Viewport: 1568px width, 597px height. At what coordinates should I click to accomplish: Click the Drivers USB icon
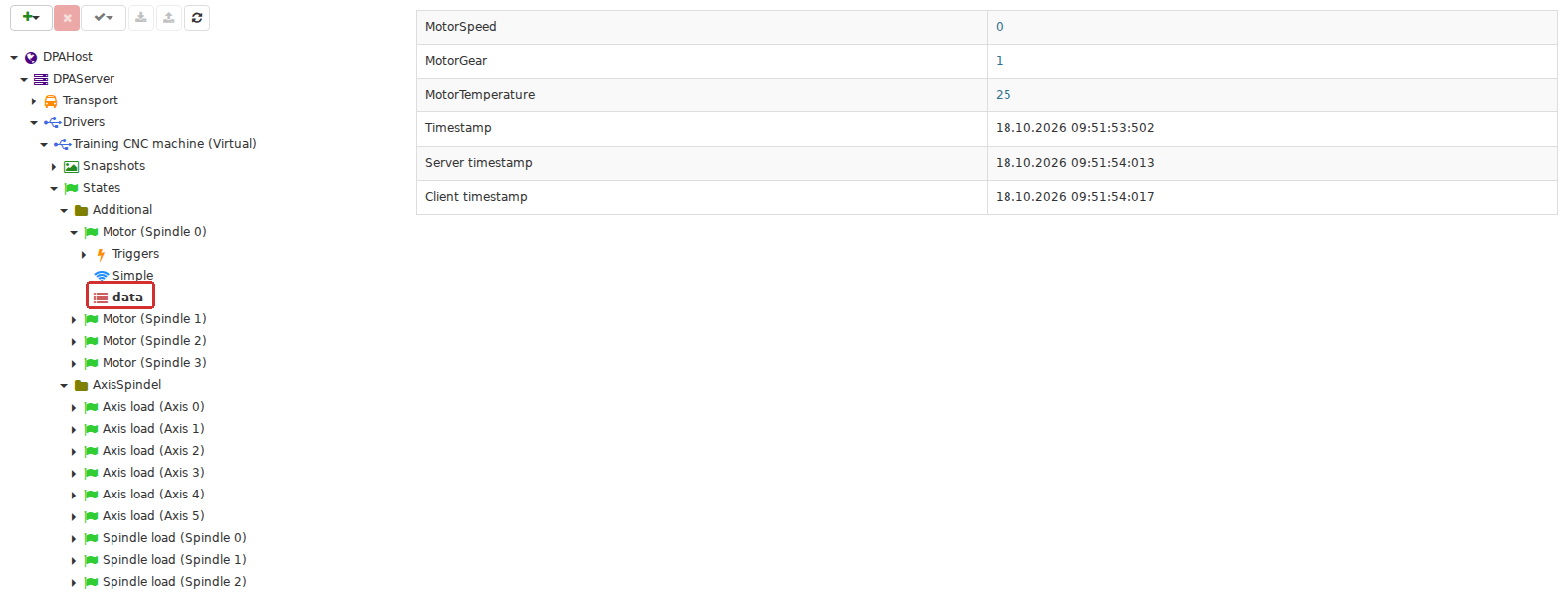[x=52, y=123]
